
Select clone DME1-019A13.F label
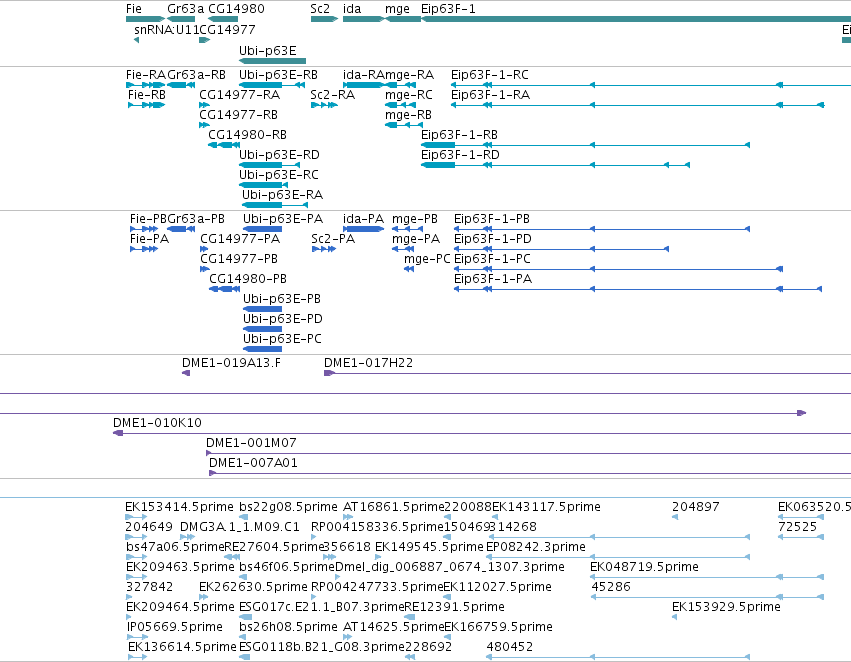pos(231,362)
